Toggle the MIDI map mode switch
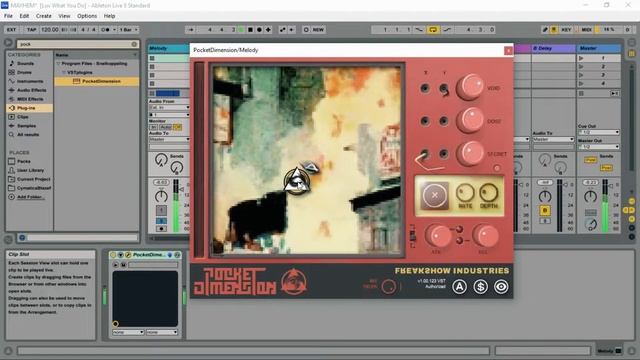 587,30
